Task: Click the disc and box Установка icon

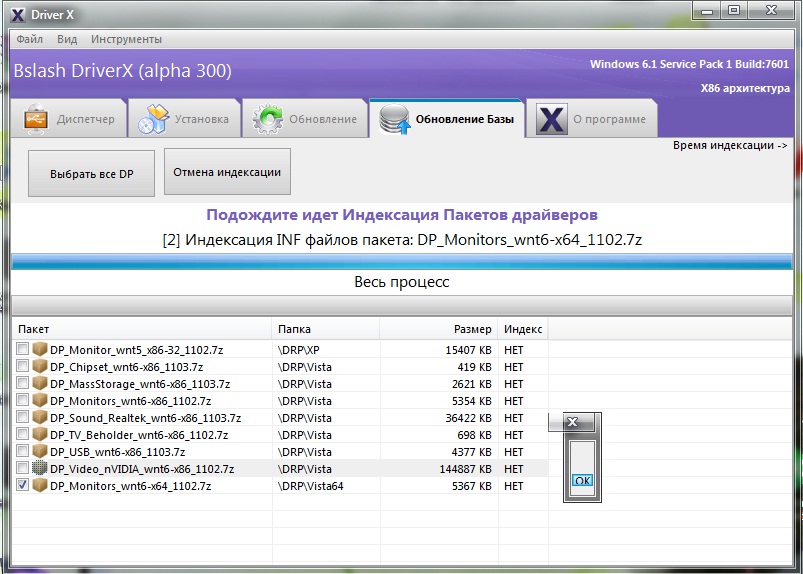Action: tap(154, 119)
